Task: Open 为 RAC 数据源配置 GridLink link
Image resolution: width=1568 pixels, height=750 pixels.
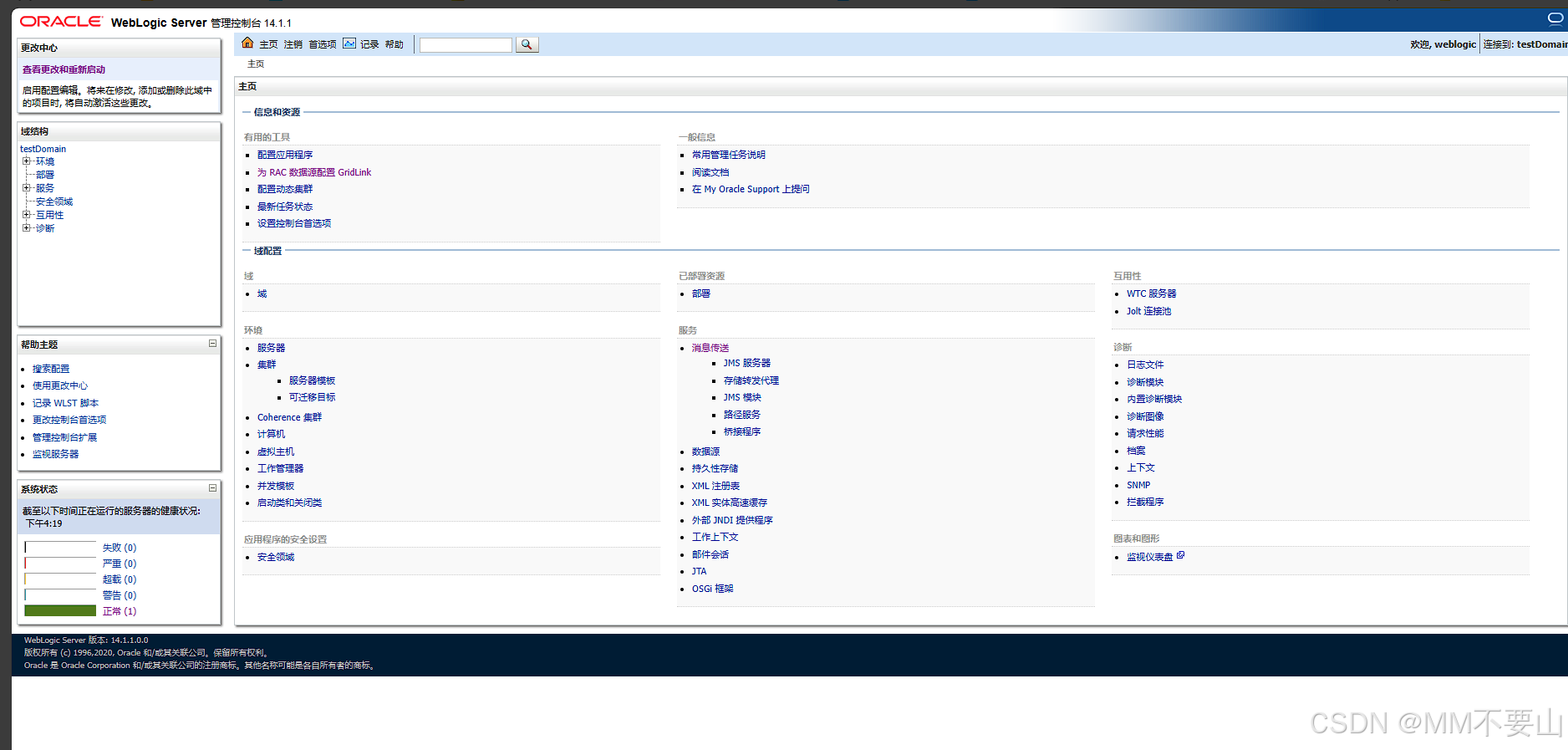Action: pyautogui.click(x=314, y=172)
